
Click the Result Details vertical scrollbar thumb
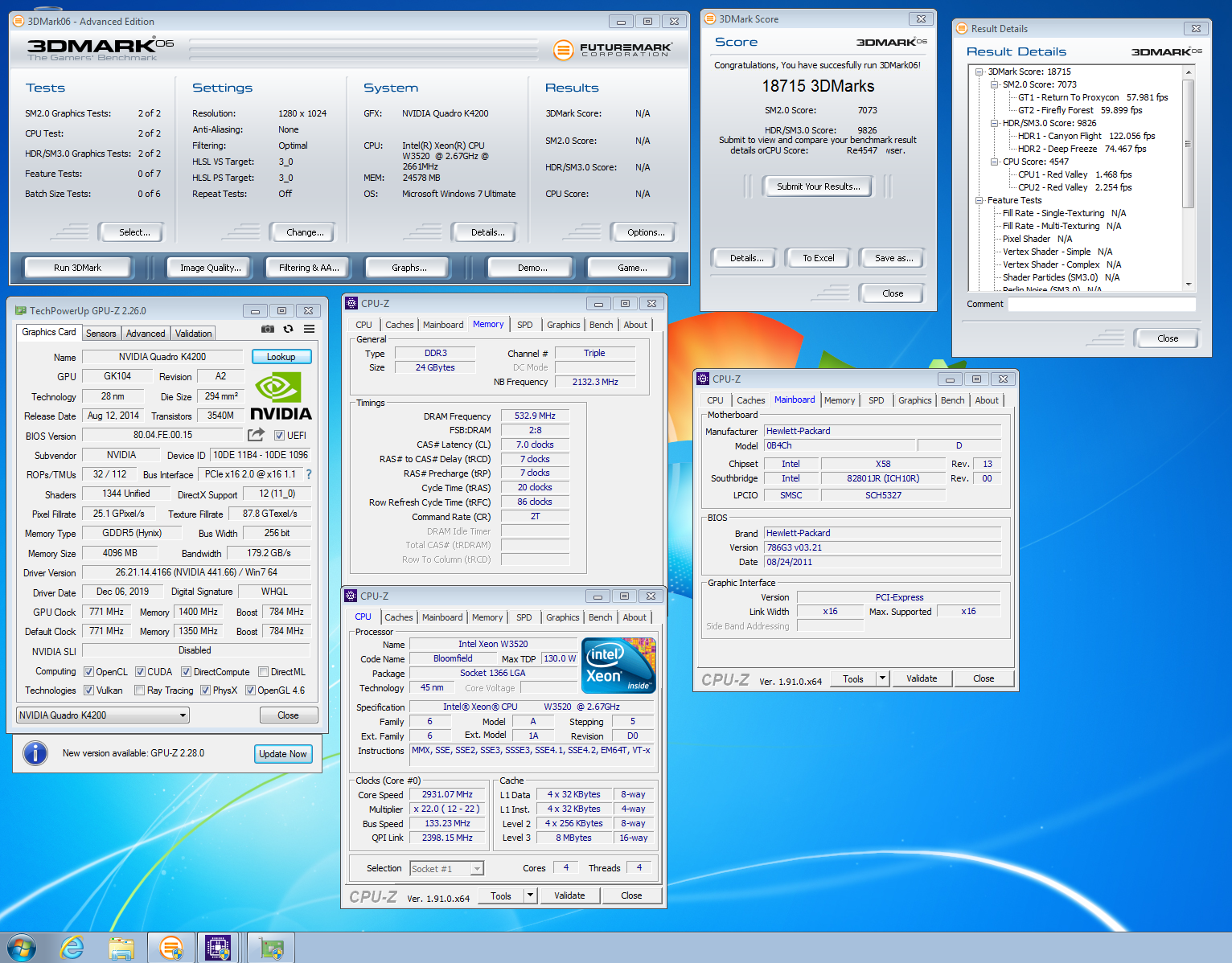[x=1189, y=143]
